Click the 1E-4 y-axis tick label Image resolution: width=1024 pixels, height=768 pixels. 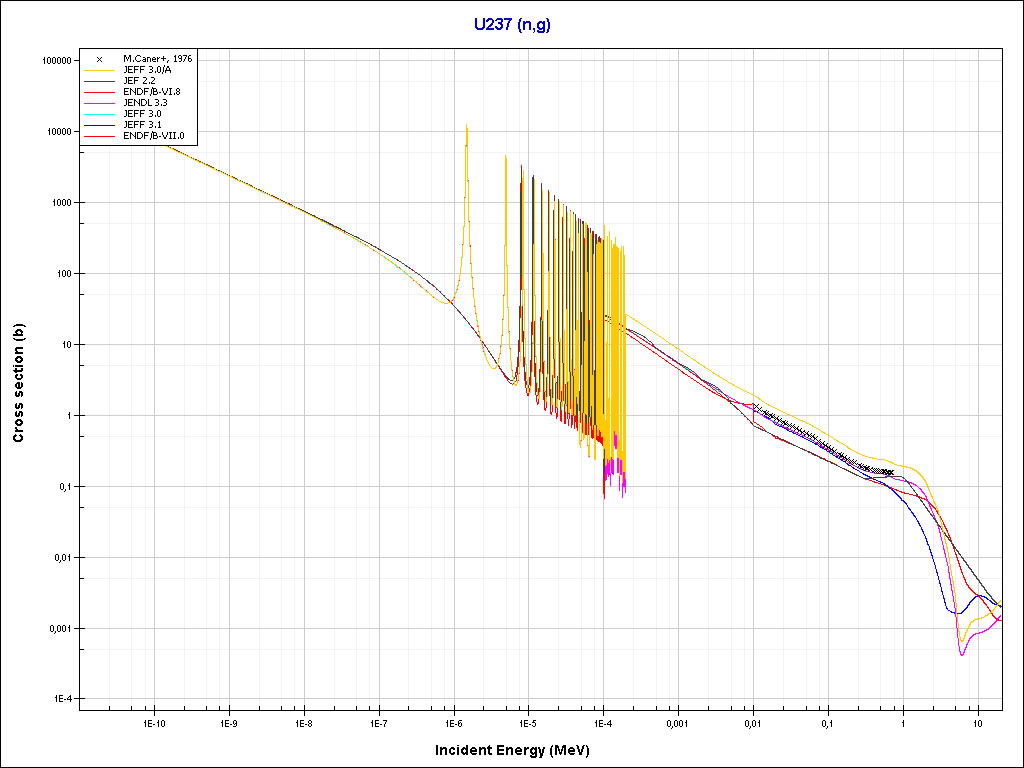(62, 700)
